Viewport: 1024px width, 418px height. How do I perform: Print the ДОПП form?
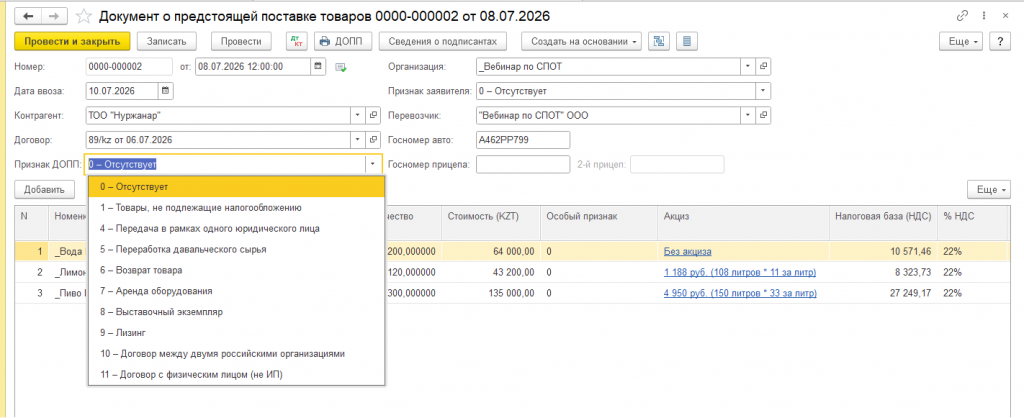(344, 41)
